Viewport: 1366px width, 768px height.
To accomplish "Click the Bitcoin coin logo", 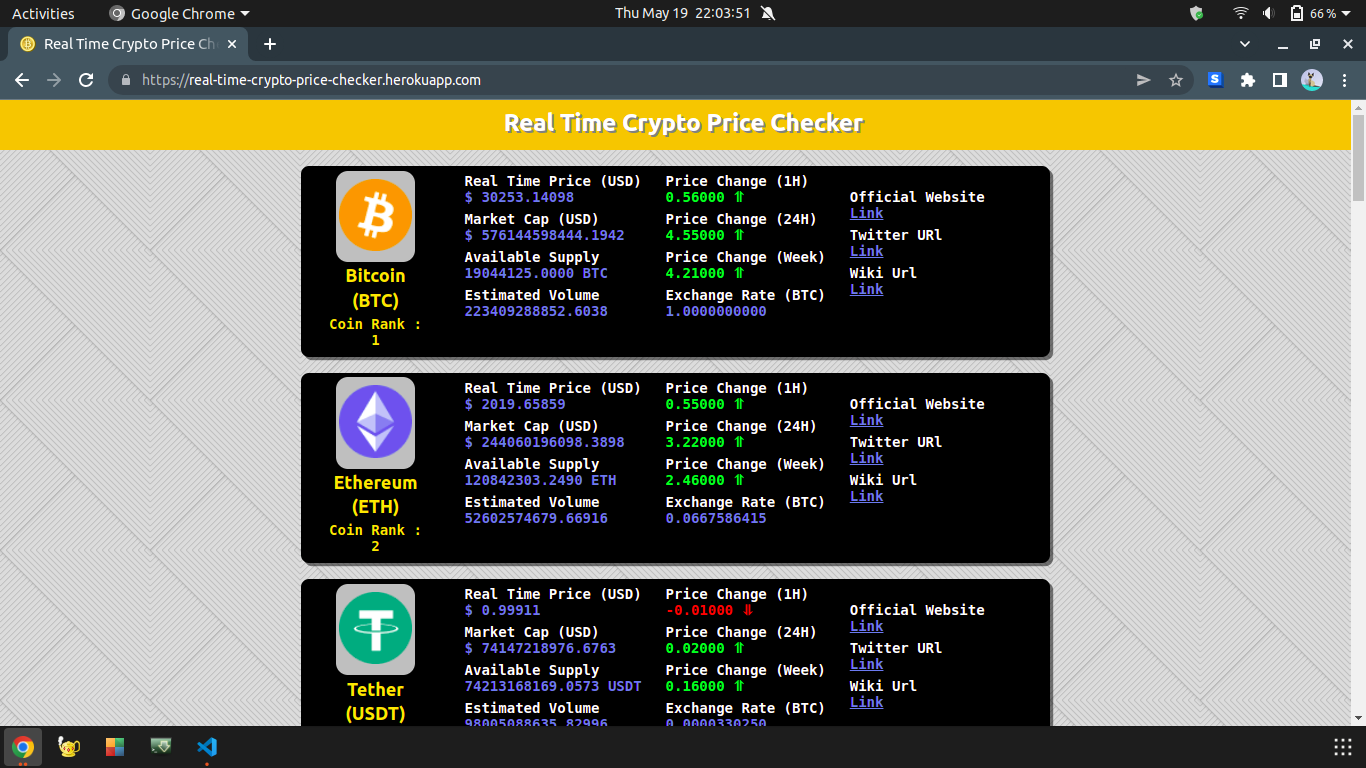I will (x=375, y=216).
